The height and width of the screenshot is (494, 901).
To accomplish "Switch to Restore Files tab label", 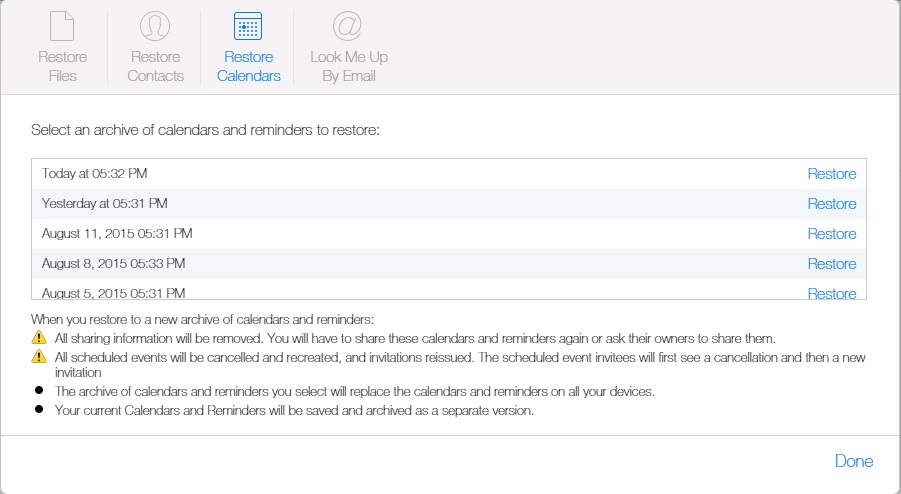I will click(x=62, y=66).
